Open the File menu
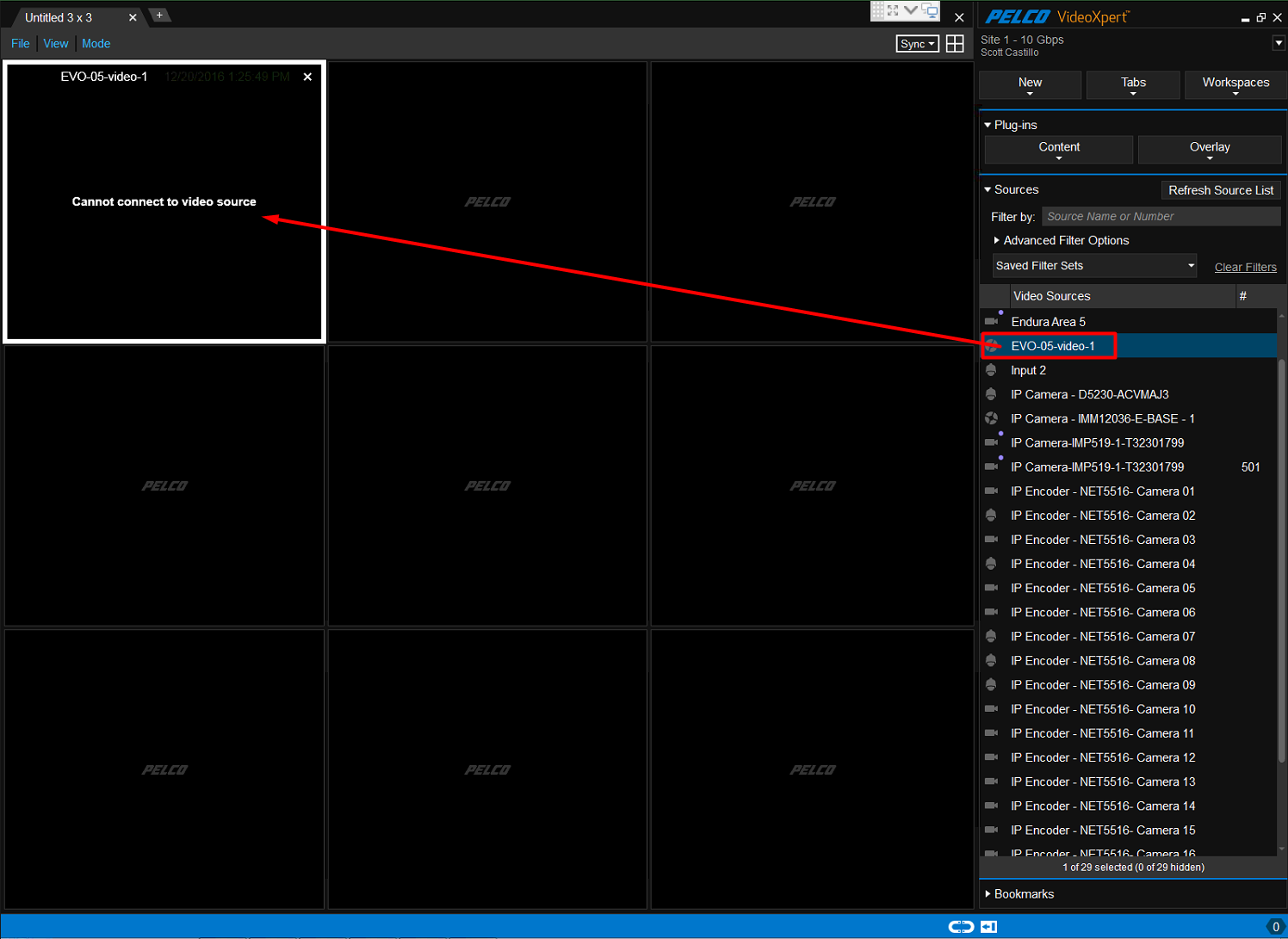Screen dimensions: 1288x939 tap(20, 43)
